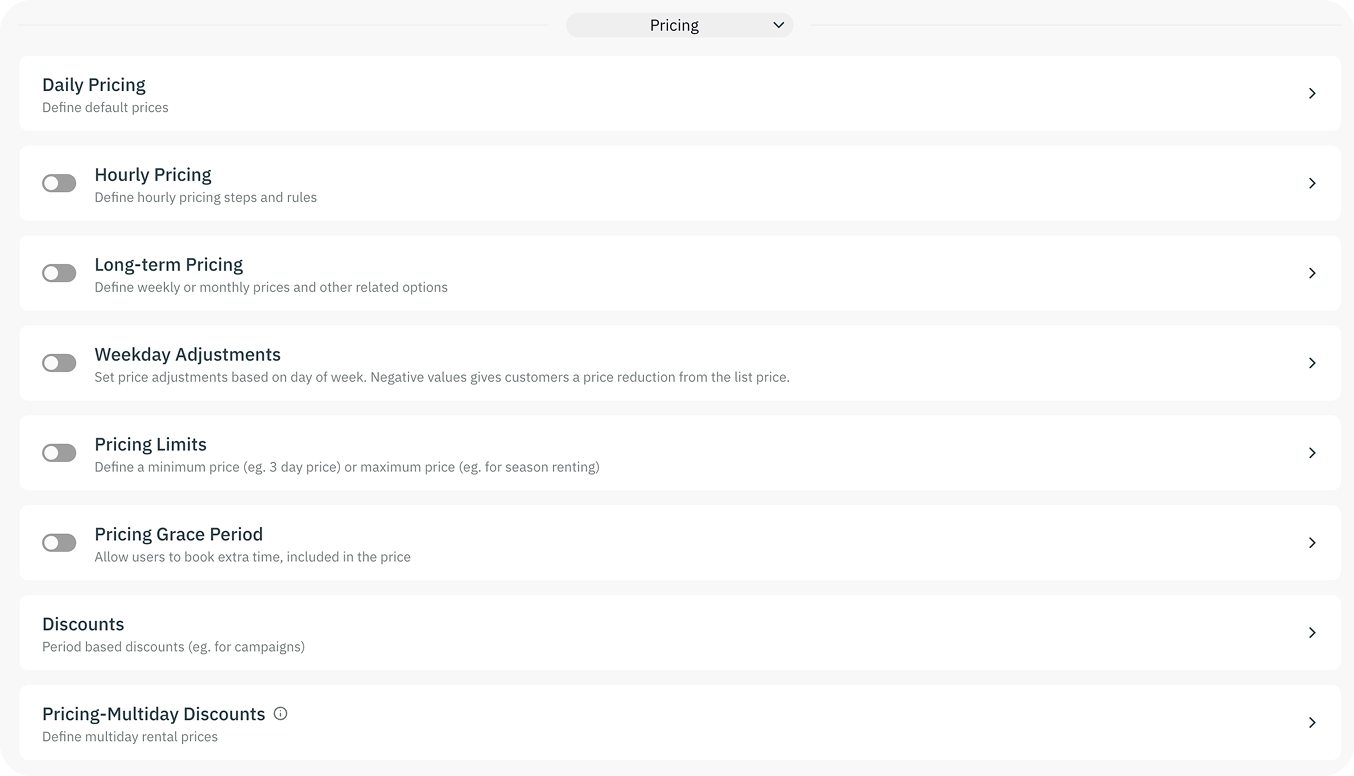1354x776 pixels.
Task: Toggle Weekday Adjustments on
Action: coord(59,363)
